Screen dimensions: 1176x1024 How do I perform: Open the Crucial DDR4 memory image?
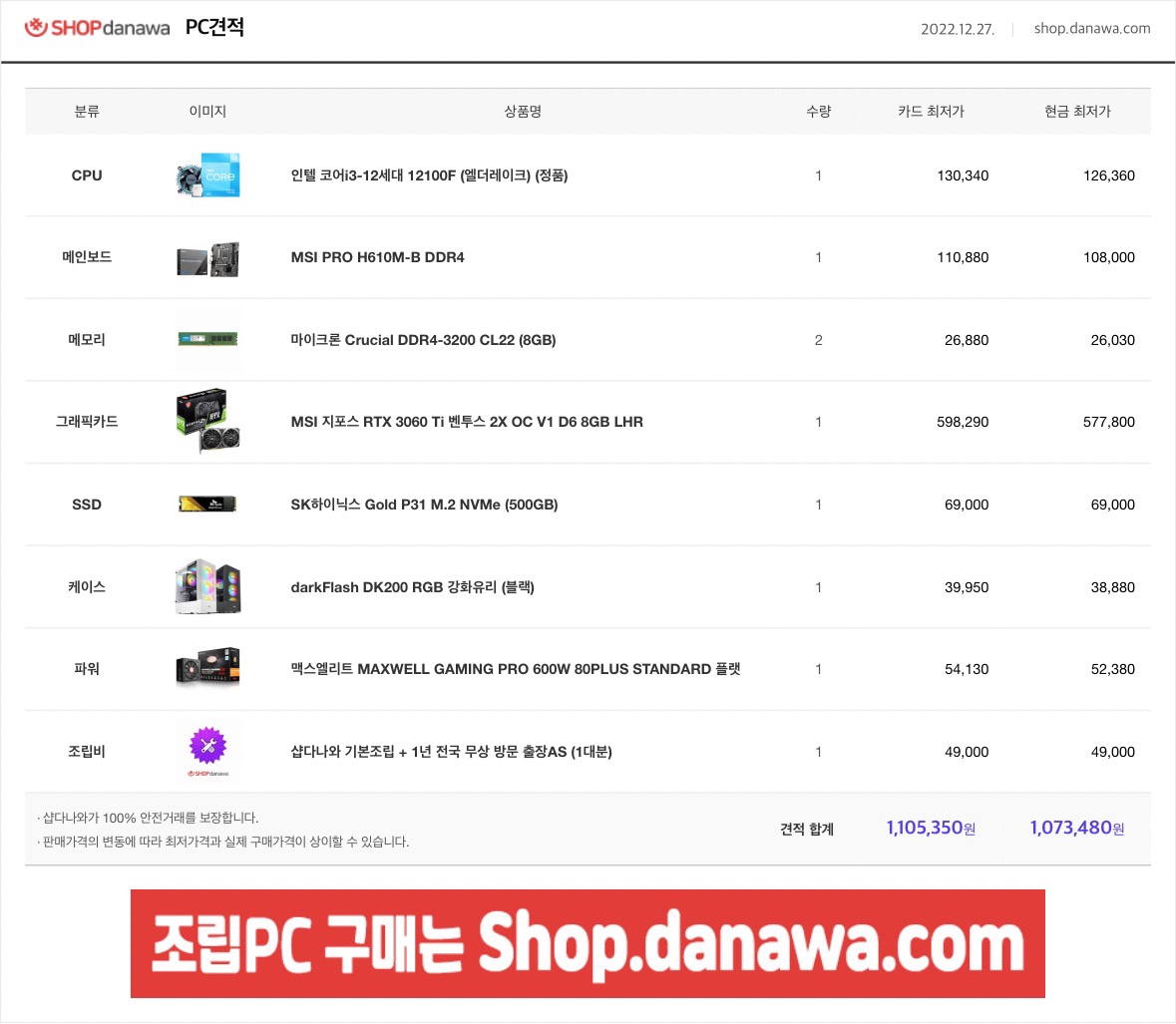[x=207, y=340]
